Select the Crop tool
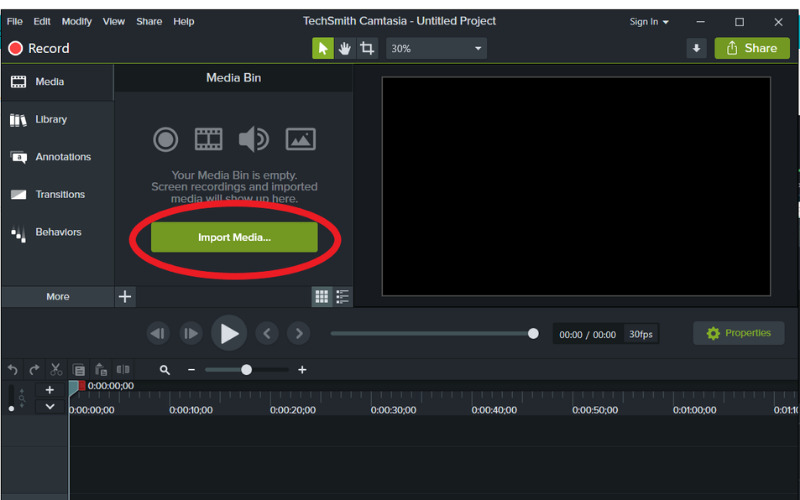The width and height of the screenshot is (800, 500). click(367, 48)
